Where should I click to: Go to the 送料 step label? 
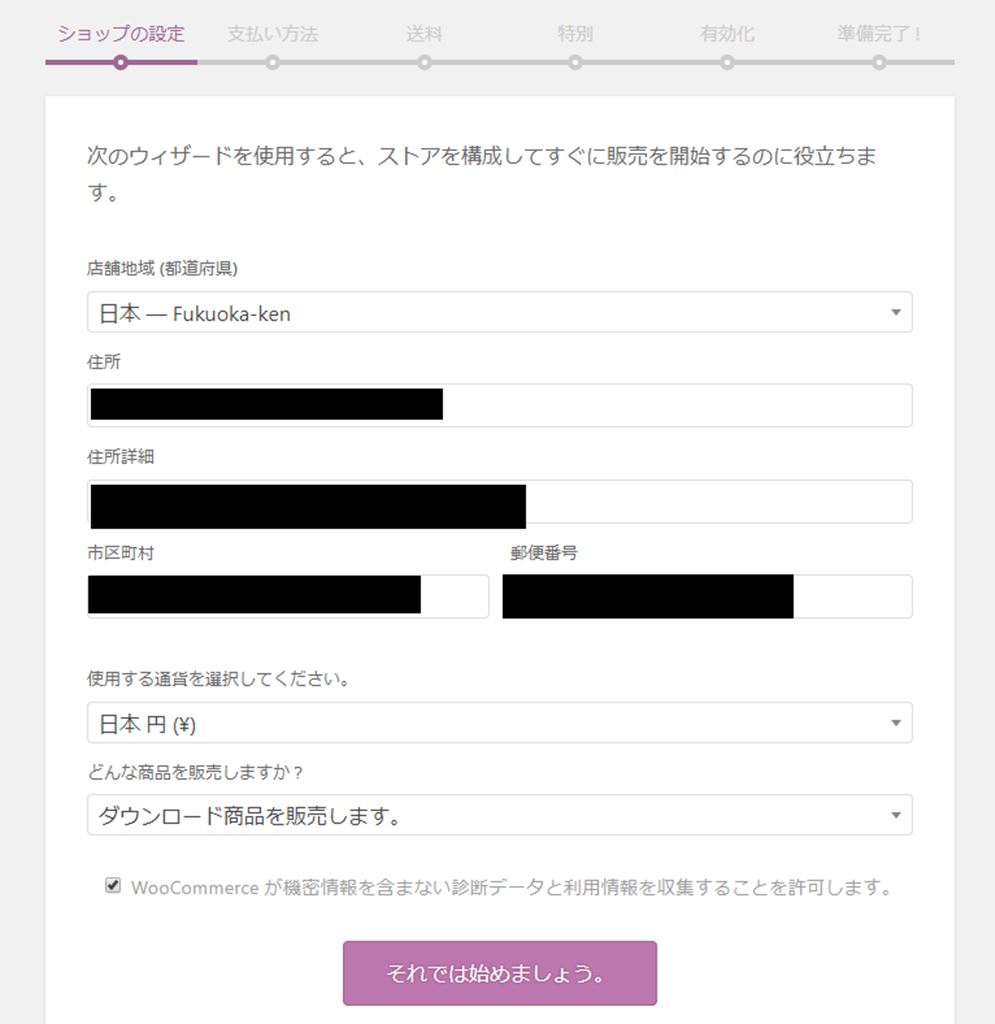pos(424,34)
